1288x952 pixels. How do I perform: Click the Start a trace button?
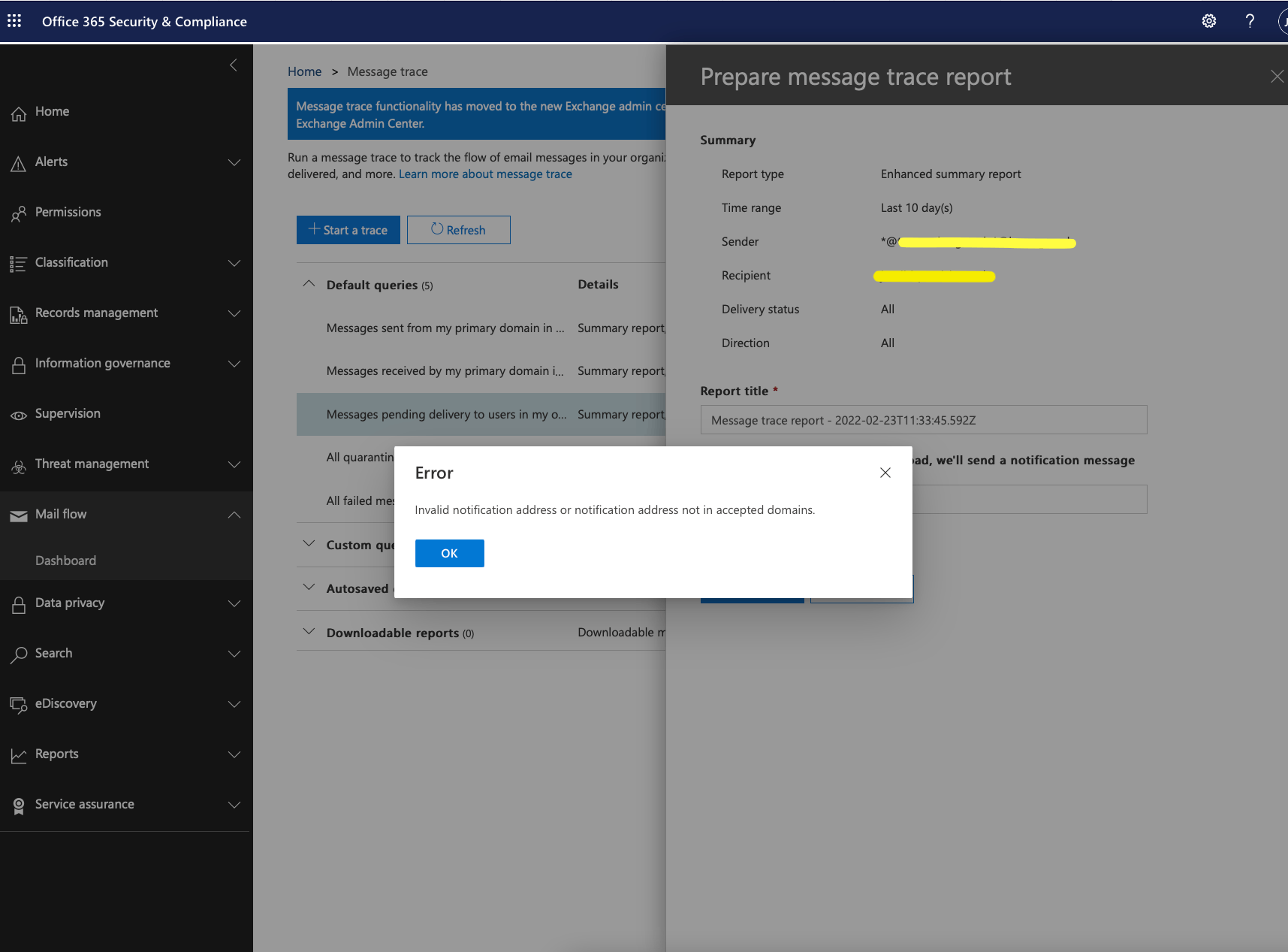(348, 230)
